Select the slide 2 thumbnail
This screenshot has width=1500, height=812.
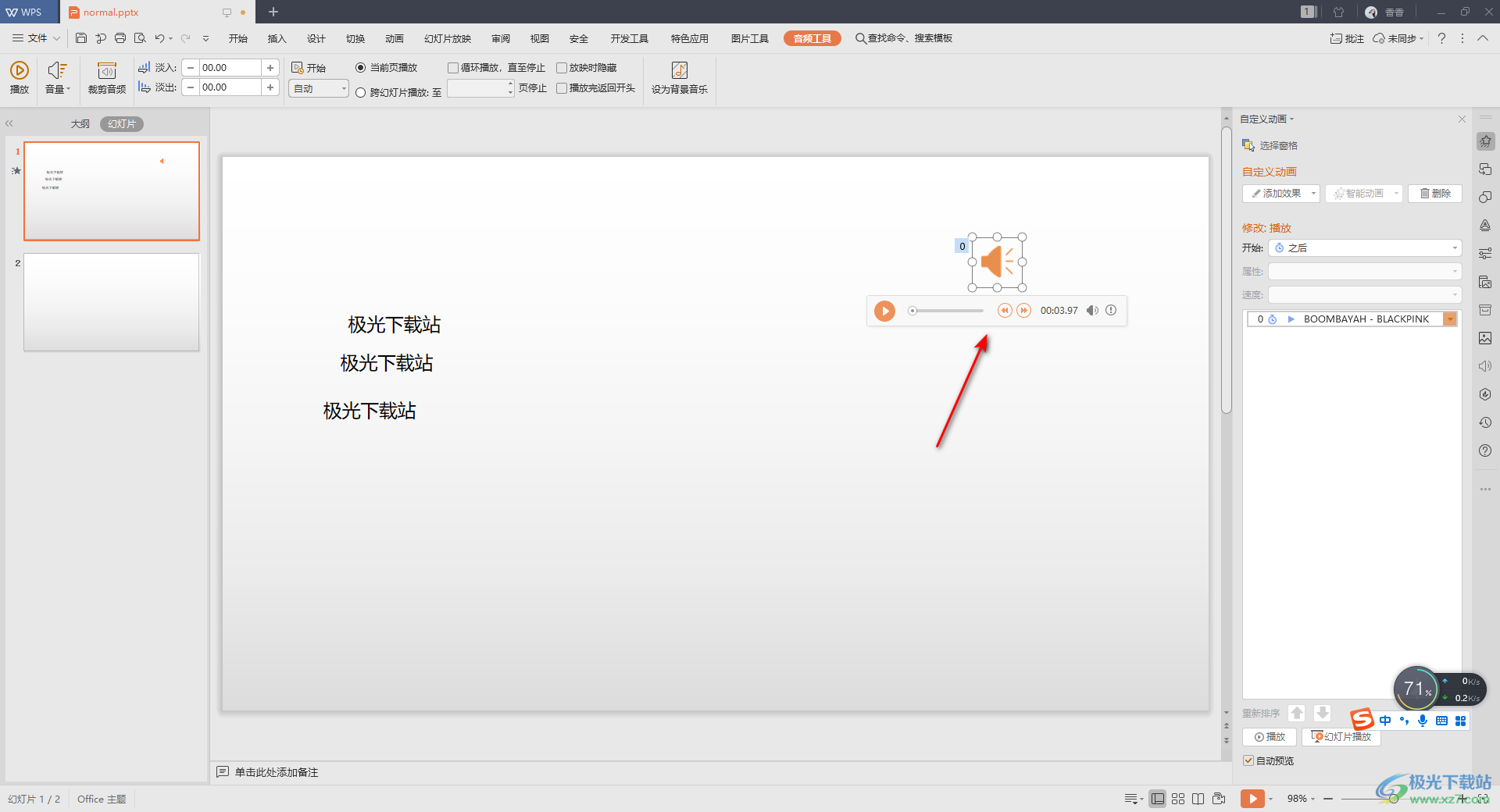[112, 302]
